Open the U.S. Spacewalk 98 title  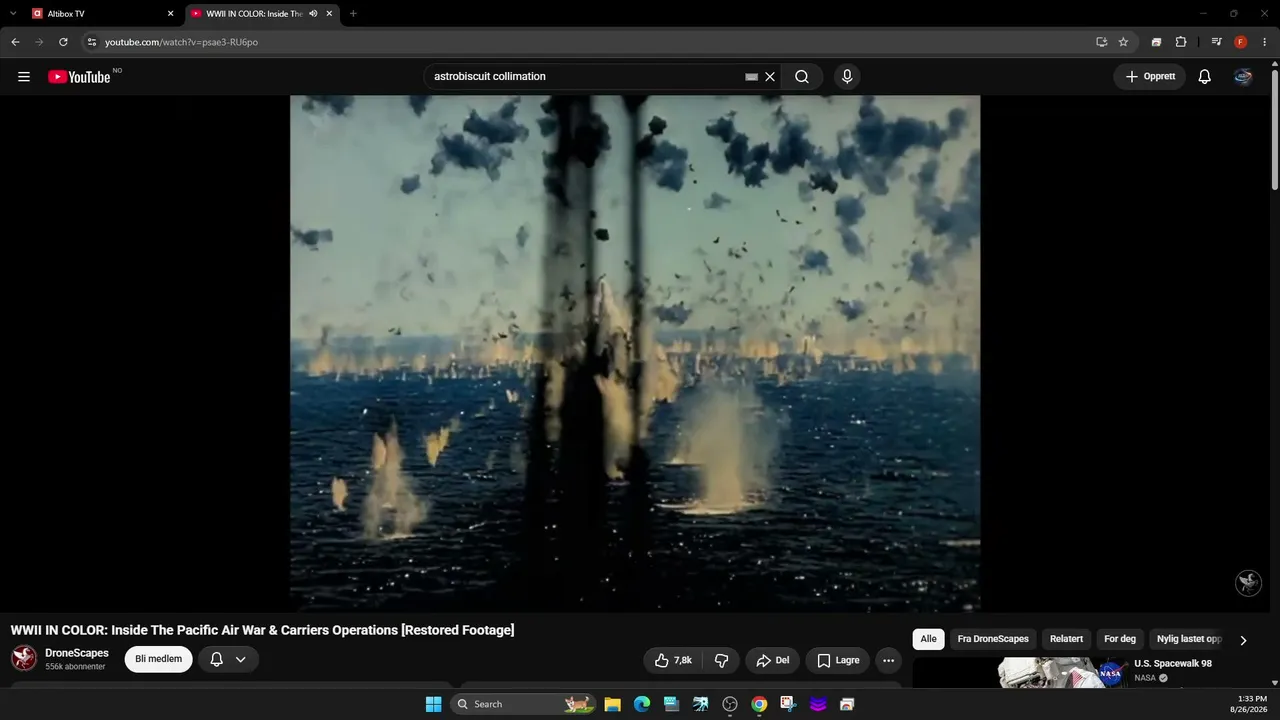[x=1173, y=663]
